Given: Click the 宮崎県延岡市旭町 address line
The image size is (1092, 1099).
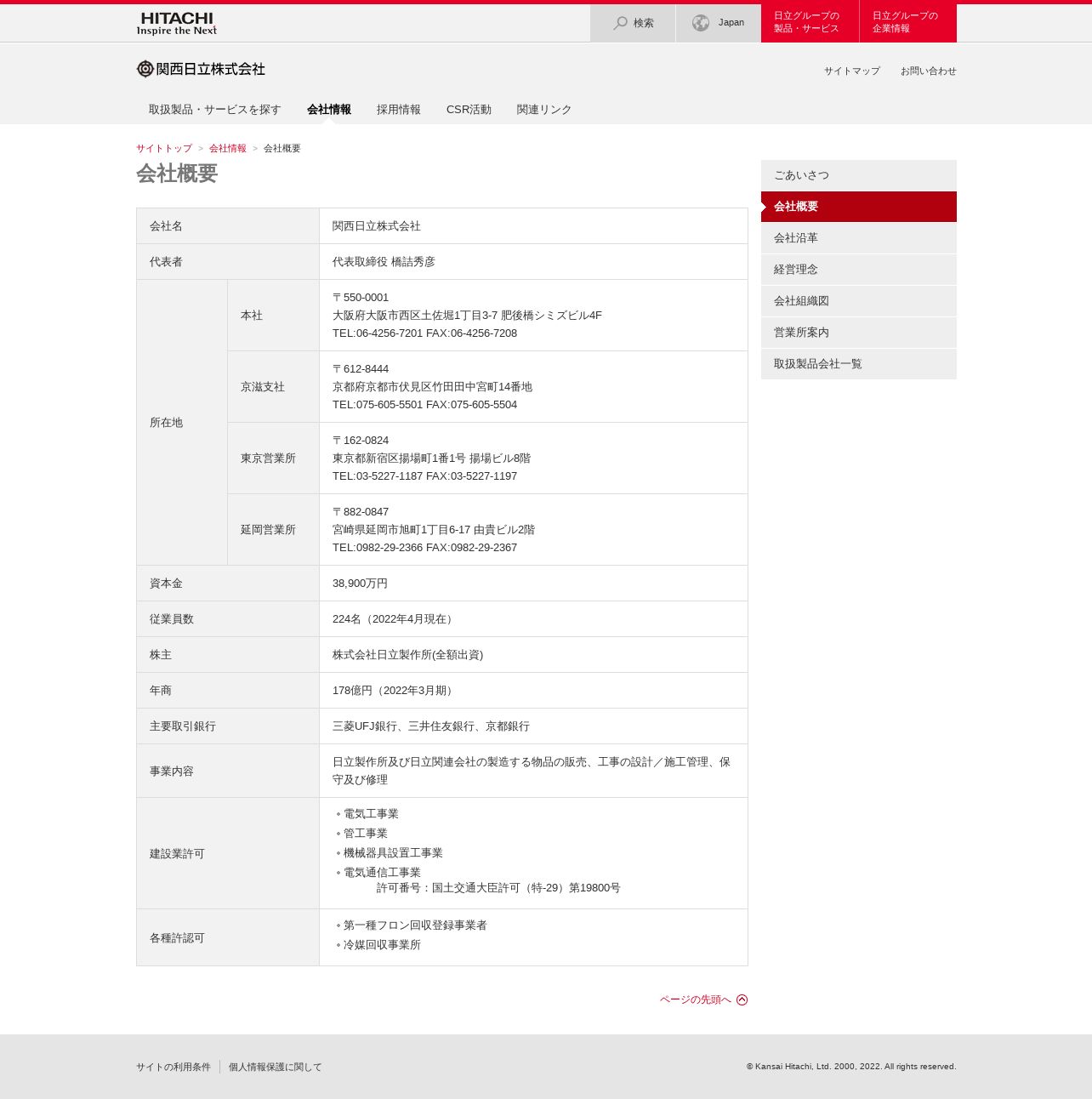Looking at the screenshot, I should click(434, 530).
